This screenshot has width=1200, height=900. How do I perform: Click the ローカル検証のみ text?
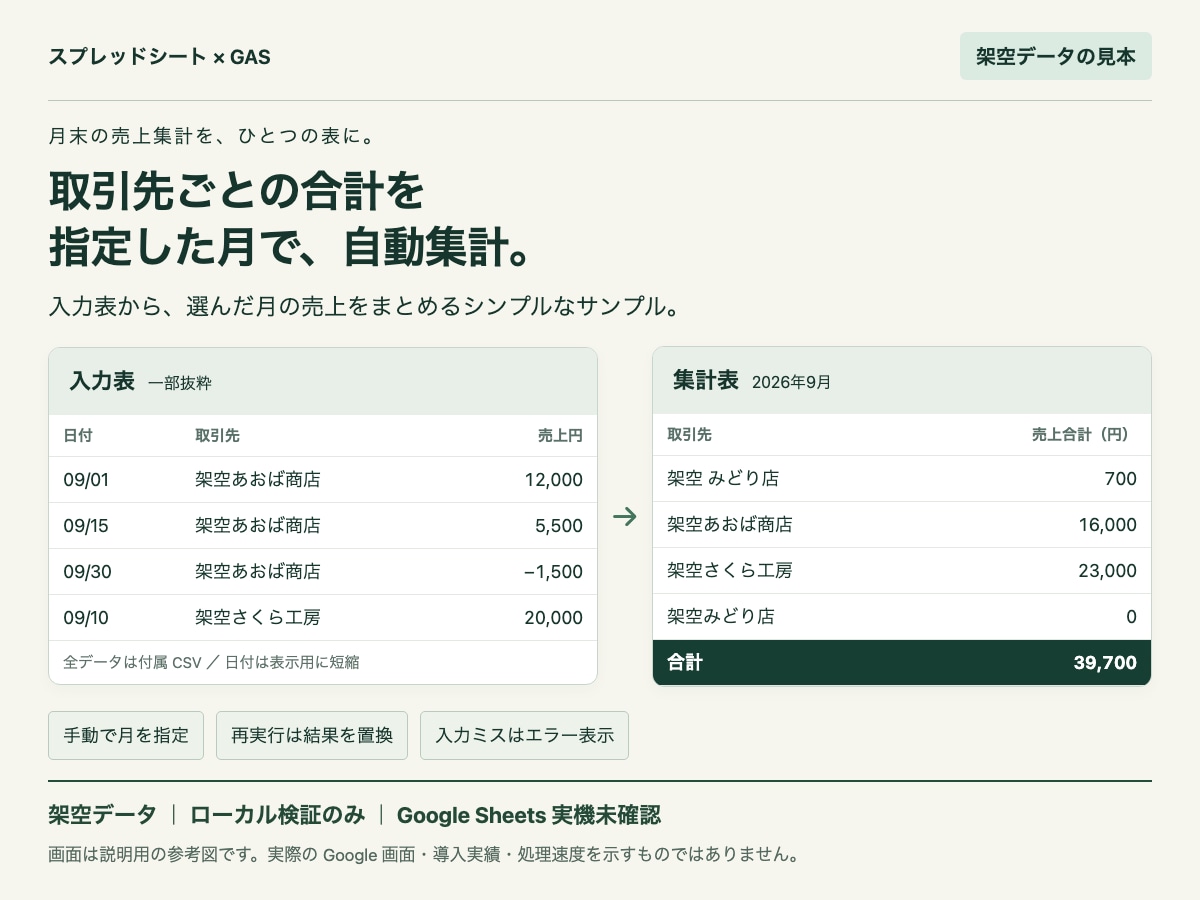tap(277, 815)
